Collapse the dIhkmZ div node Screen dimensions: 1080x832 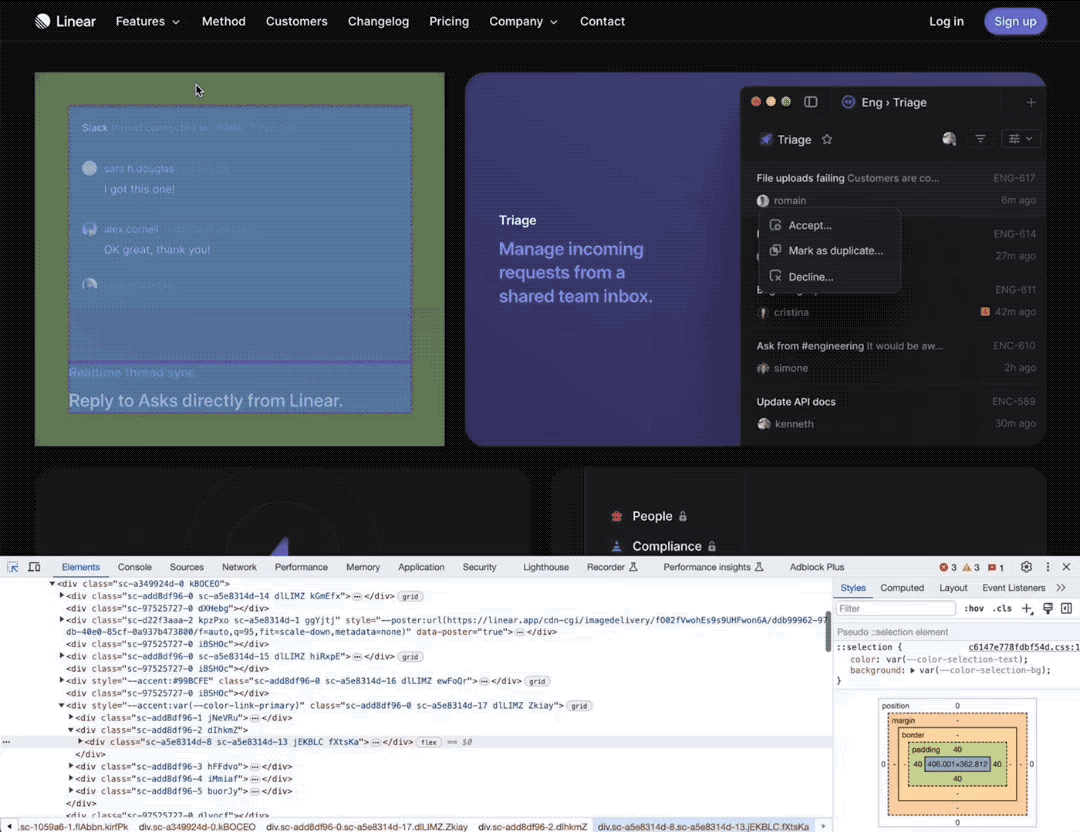click(x=71, y=730)
